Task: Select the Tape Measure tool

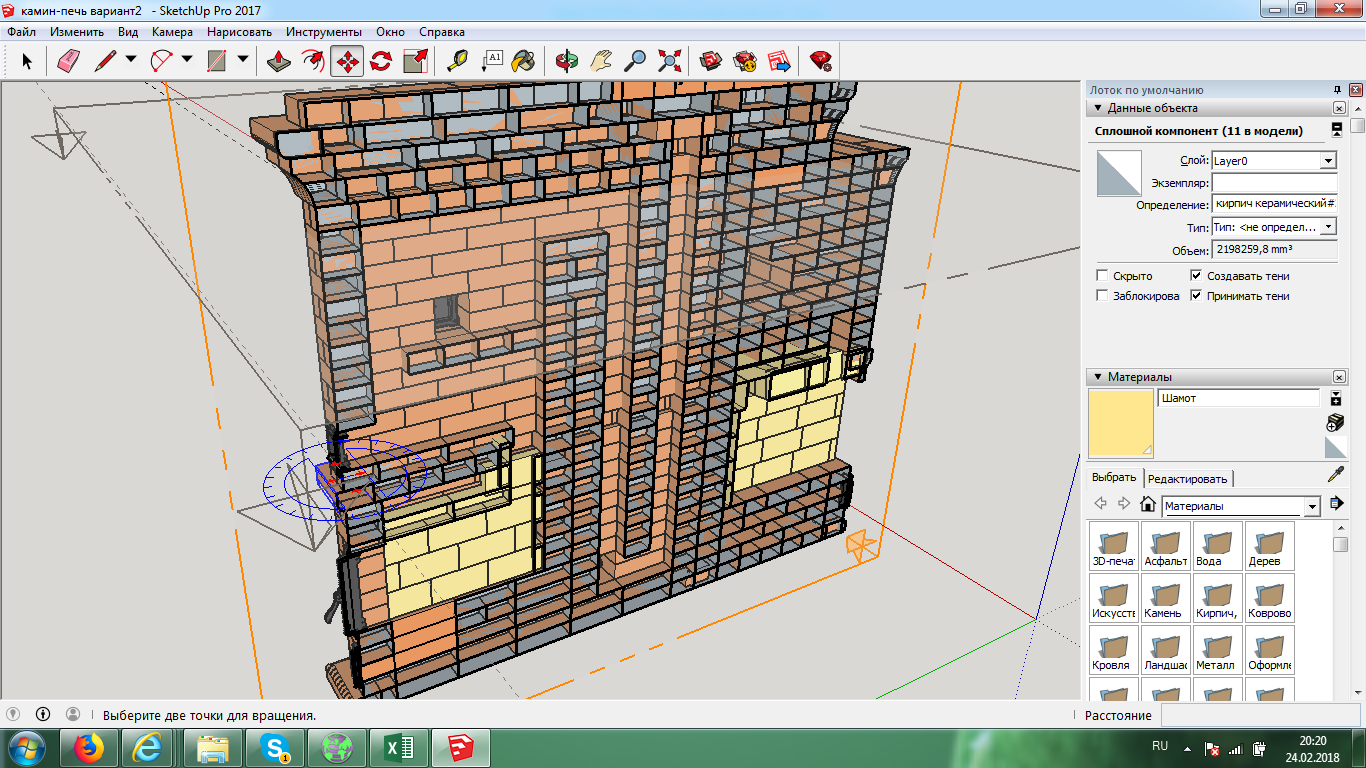Action: pos(457,61)
